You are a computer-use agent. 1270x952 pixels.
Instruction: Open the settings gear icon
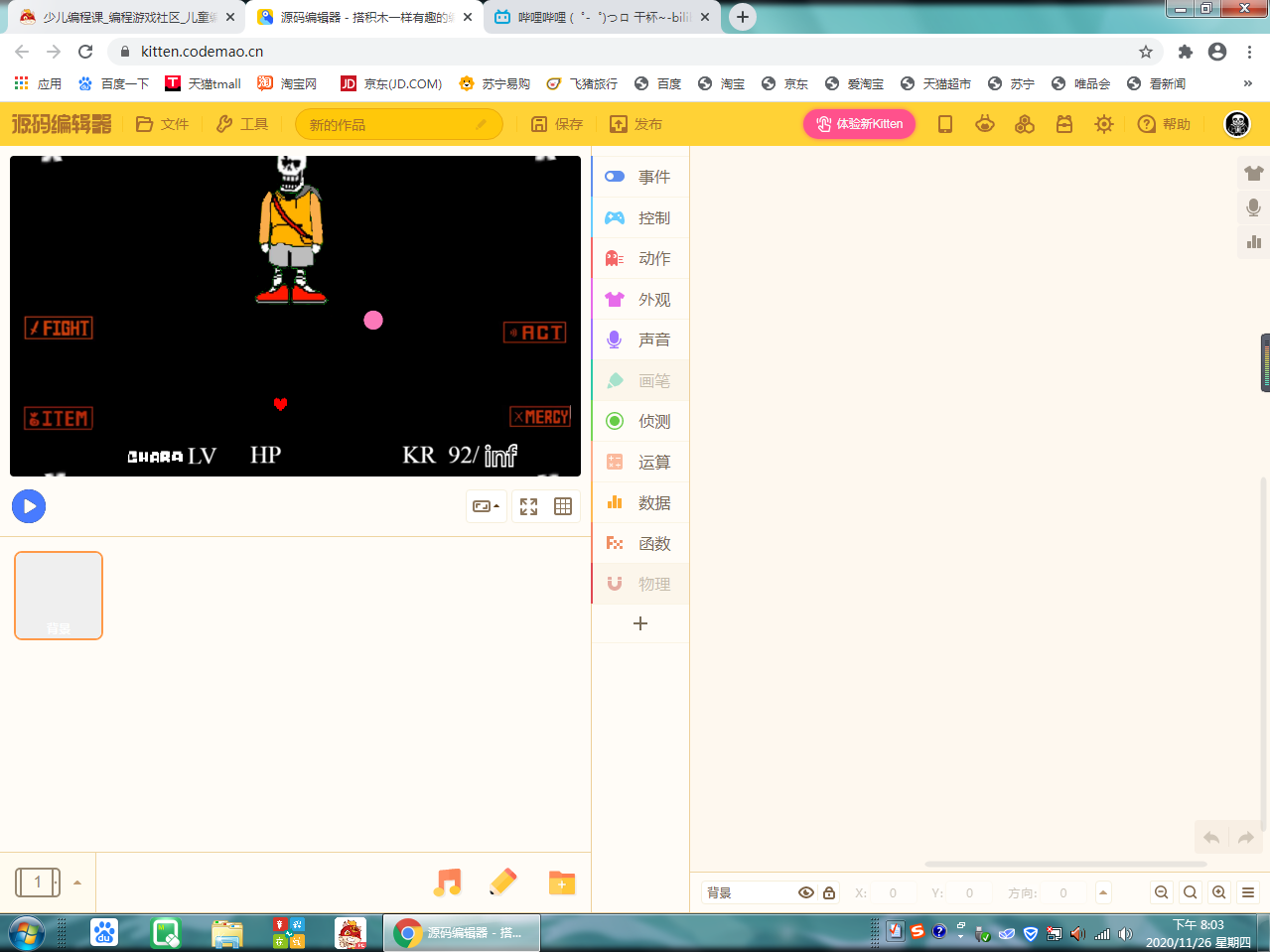coord(1104,124)
